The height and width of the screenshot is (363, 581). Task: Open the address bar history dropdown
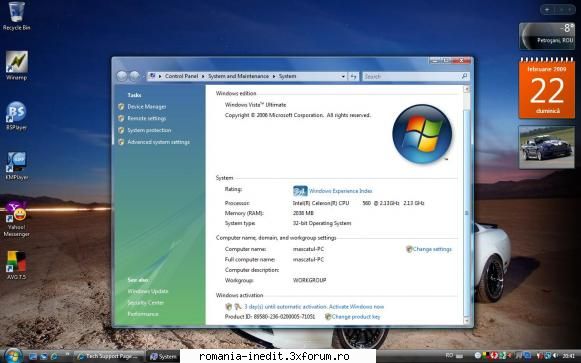point(343,76)
